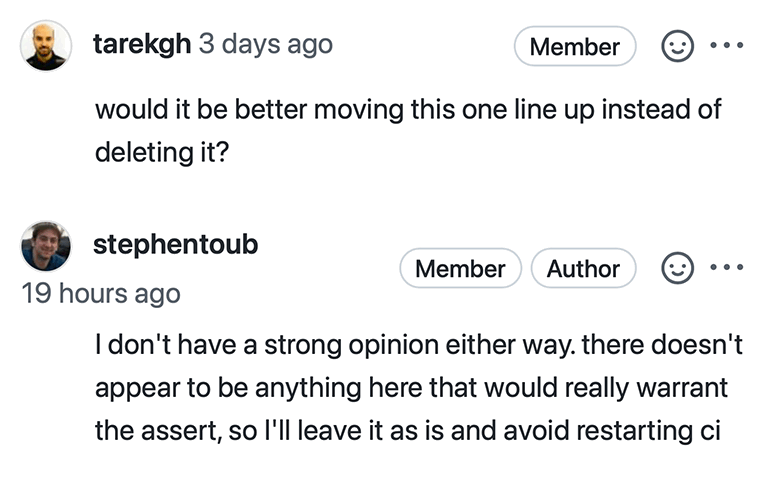Open the stephentoub username link

[175, 244]
